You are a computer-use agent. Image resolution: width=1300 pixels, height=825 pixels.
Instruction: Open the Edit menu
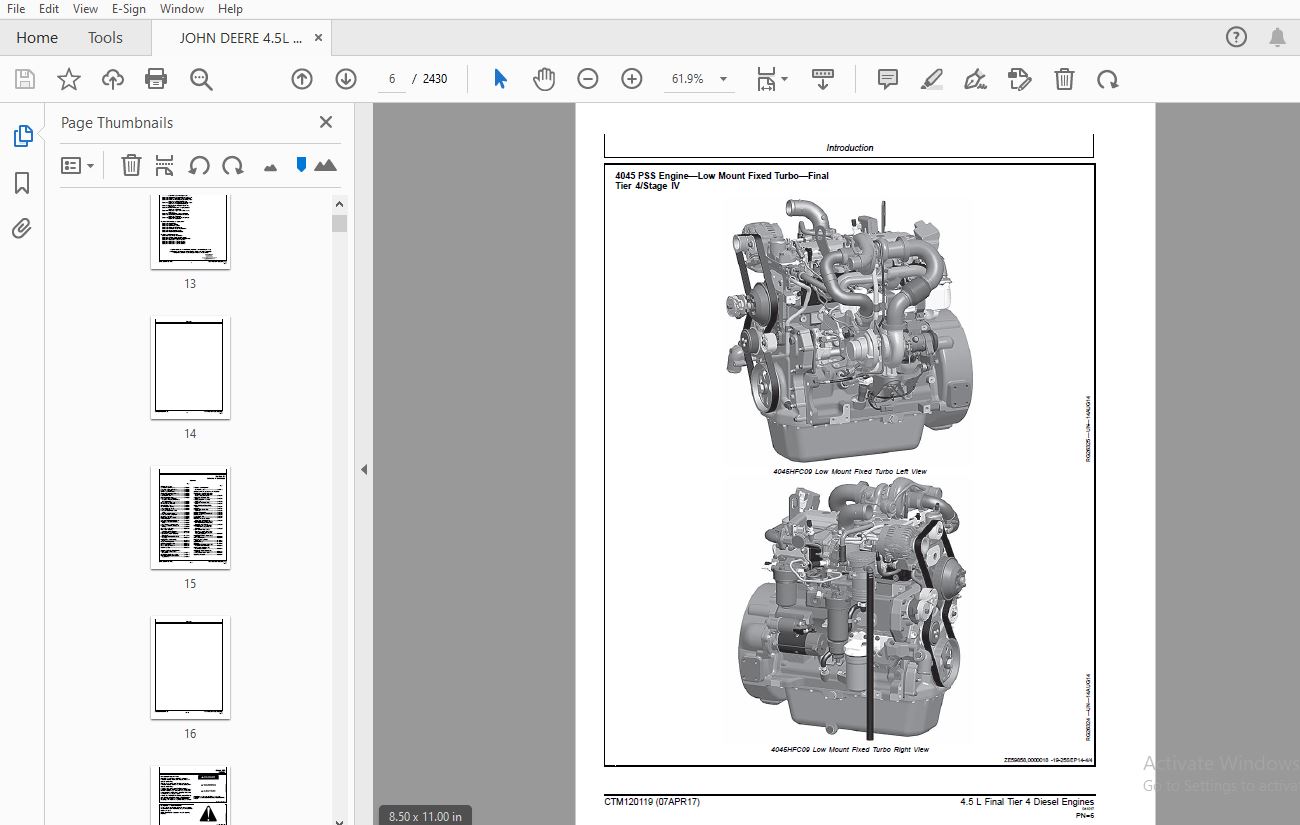[x=49, y=9]
